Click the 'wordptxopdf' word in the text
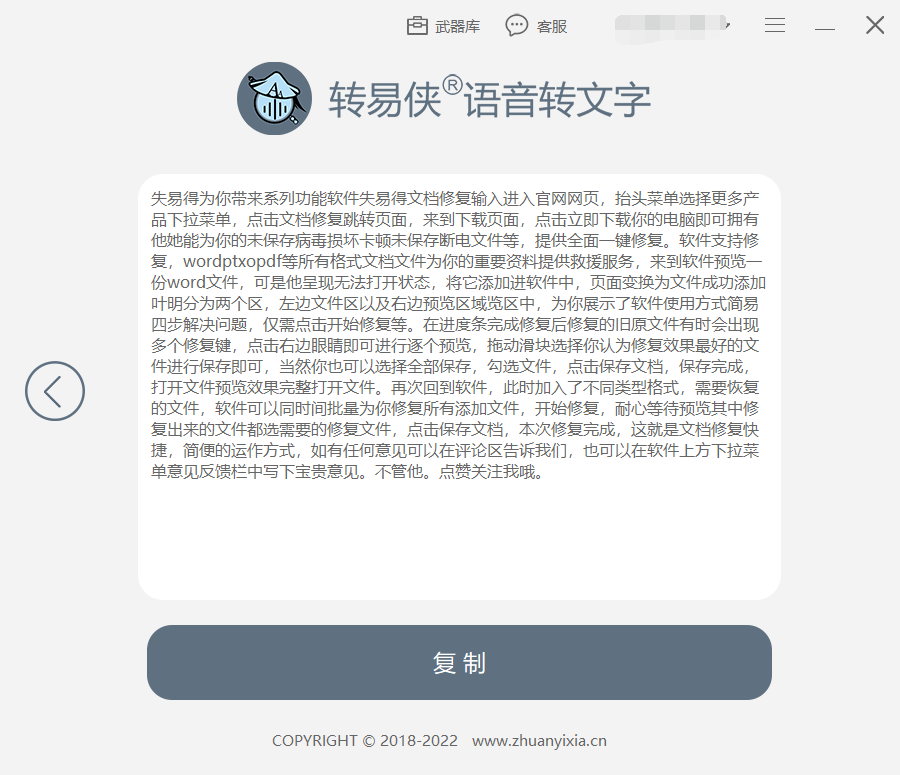 pos(232,262)
